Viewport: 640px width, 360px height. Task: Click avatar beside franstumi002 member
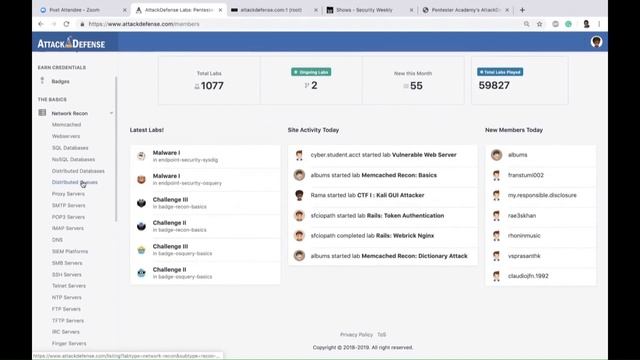[496, 175]
